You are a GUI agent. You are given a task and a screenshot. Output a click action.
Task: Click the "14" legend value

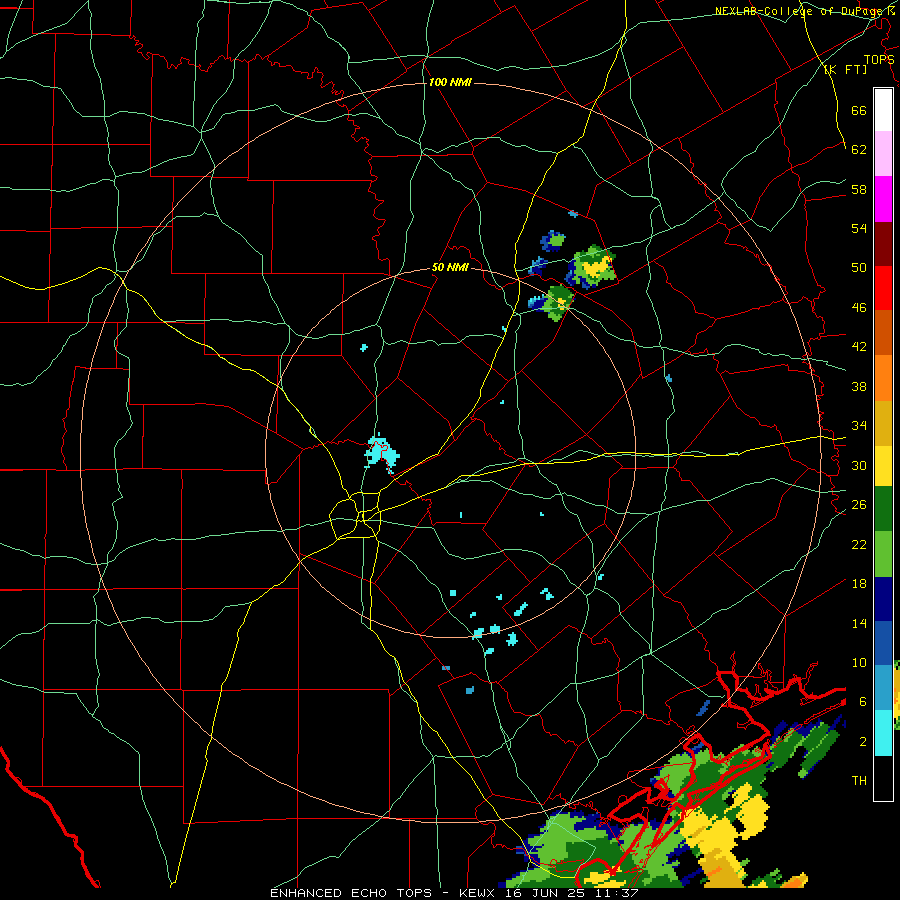click(859, 623)
